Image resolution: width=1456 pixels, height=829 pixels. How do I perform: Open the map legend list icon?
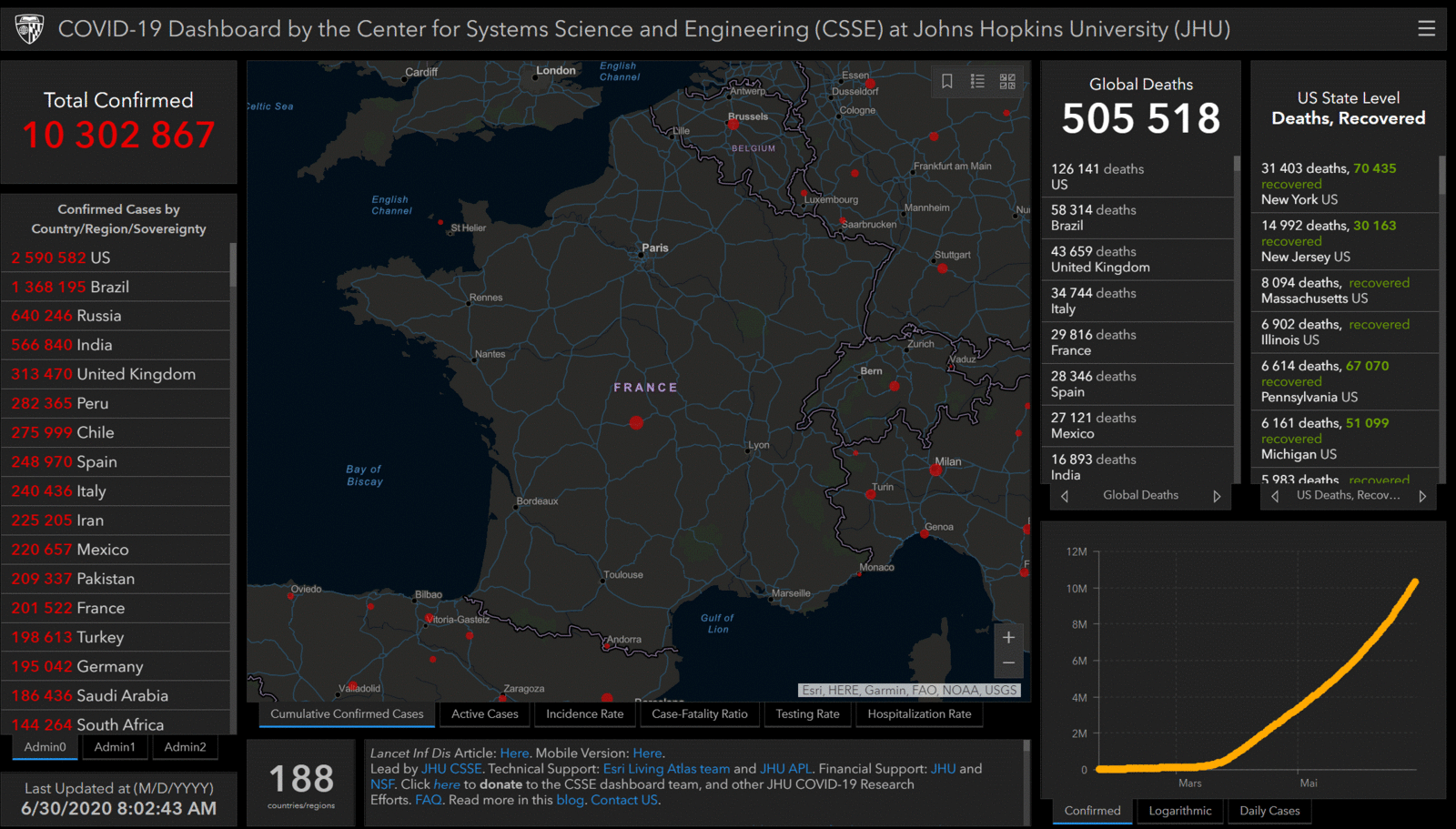[977, 81]
